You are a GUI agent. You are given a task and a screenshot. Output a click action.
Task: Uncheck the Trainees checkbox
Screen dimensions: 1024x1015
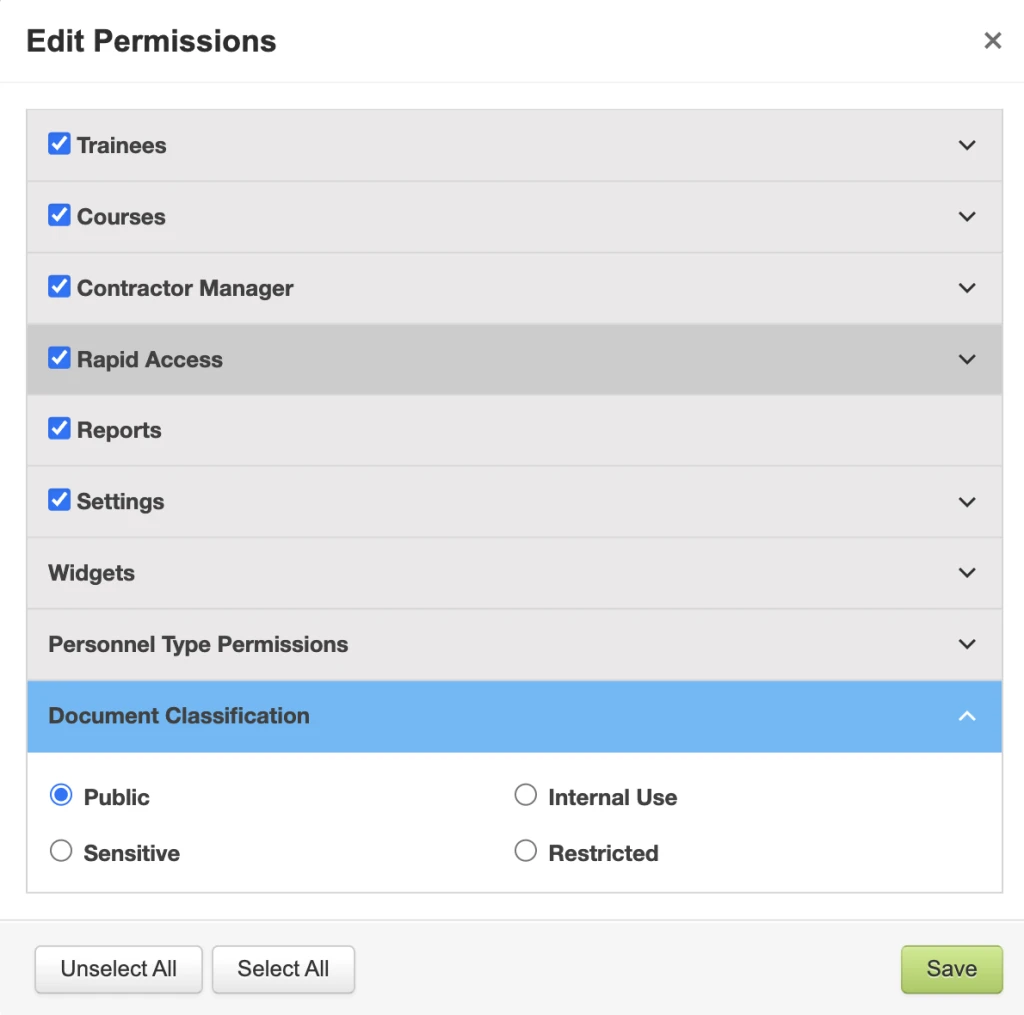pos(59,144)
